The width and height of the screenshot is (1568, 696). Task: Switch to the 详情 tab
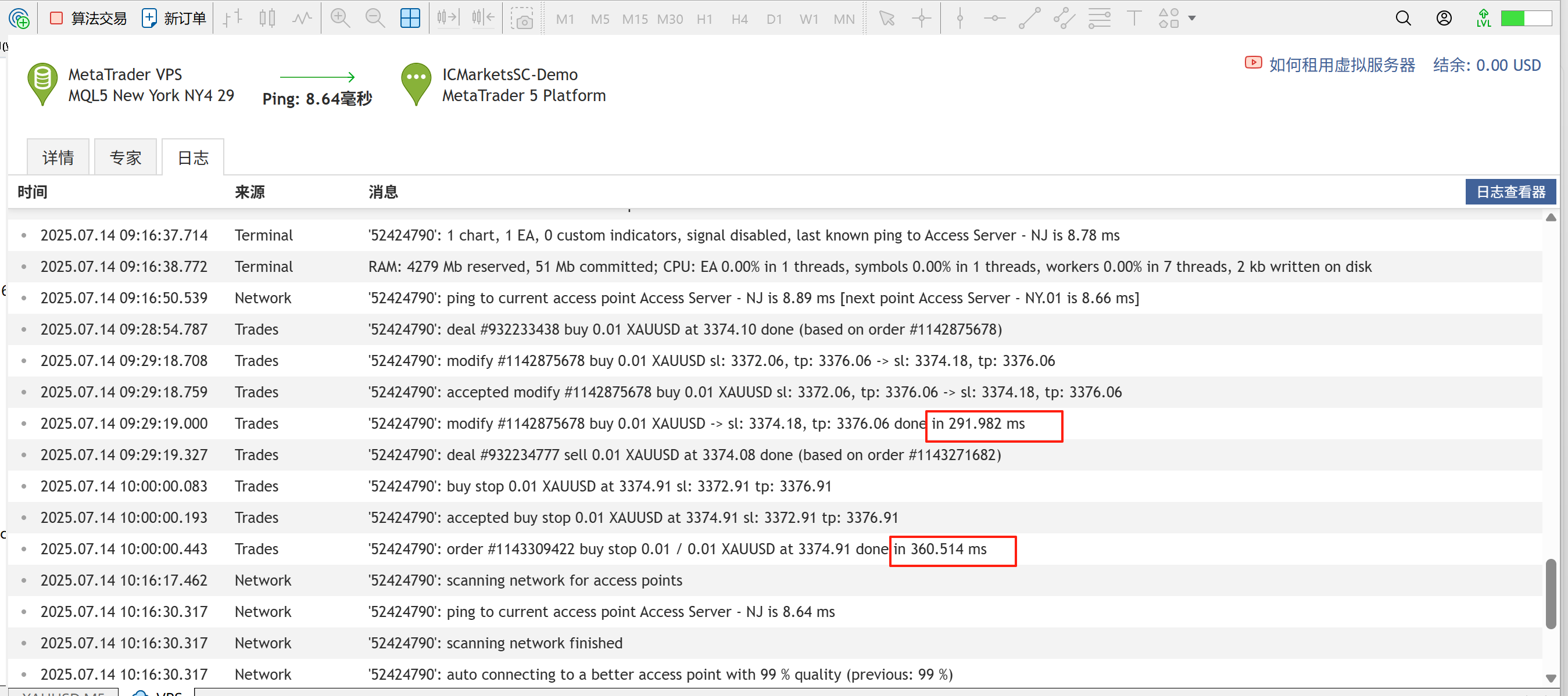coord(58,157)
